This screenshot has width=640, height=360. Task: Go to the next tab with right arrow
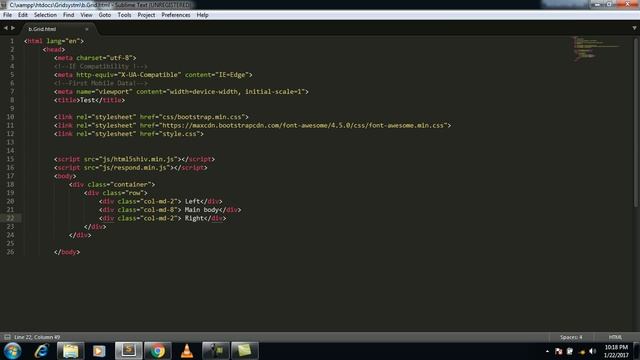pyautogui.click(x=13, y=28)
